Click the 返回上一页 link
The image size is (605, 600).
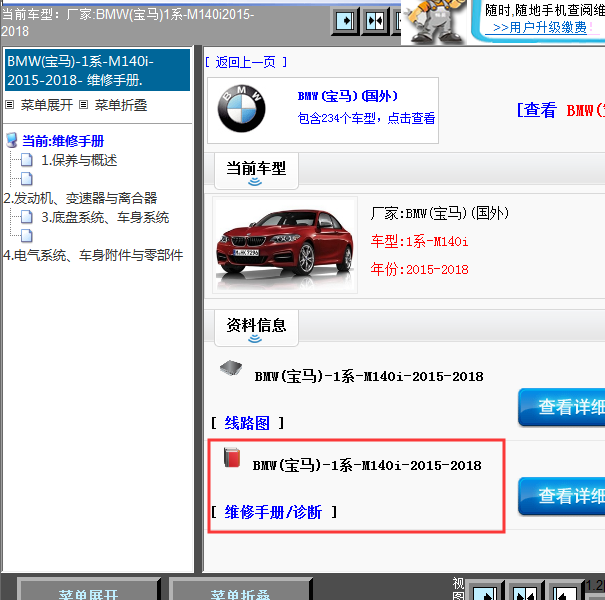coord(245,62)
